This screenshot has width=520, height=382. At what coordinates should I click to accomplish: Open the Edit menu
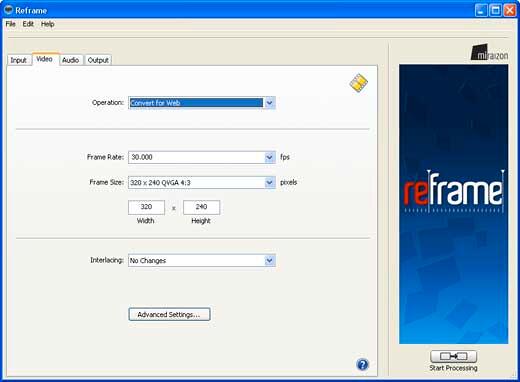pos(28,24)
